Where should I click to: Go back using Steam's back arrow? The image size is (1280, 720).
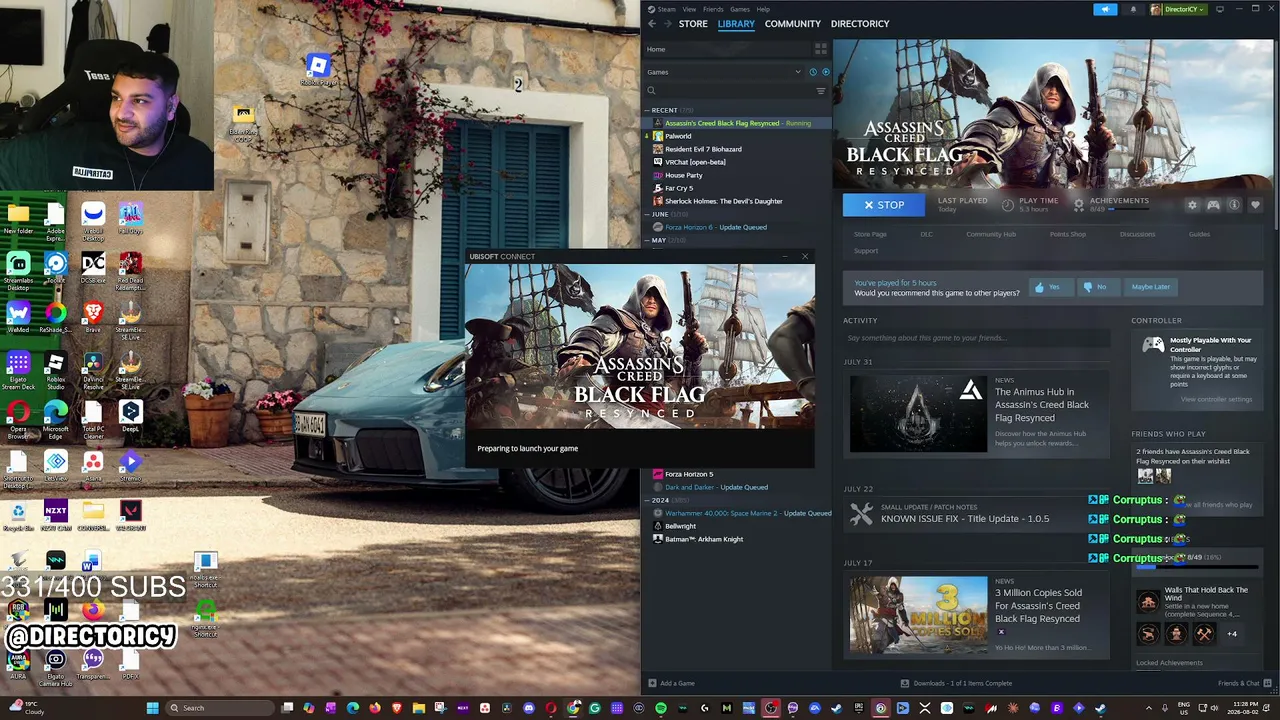point(652,24)
